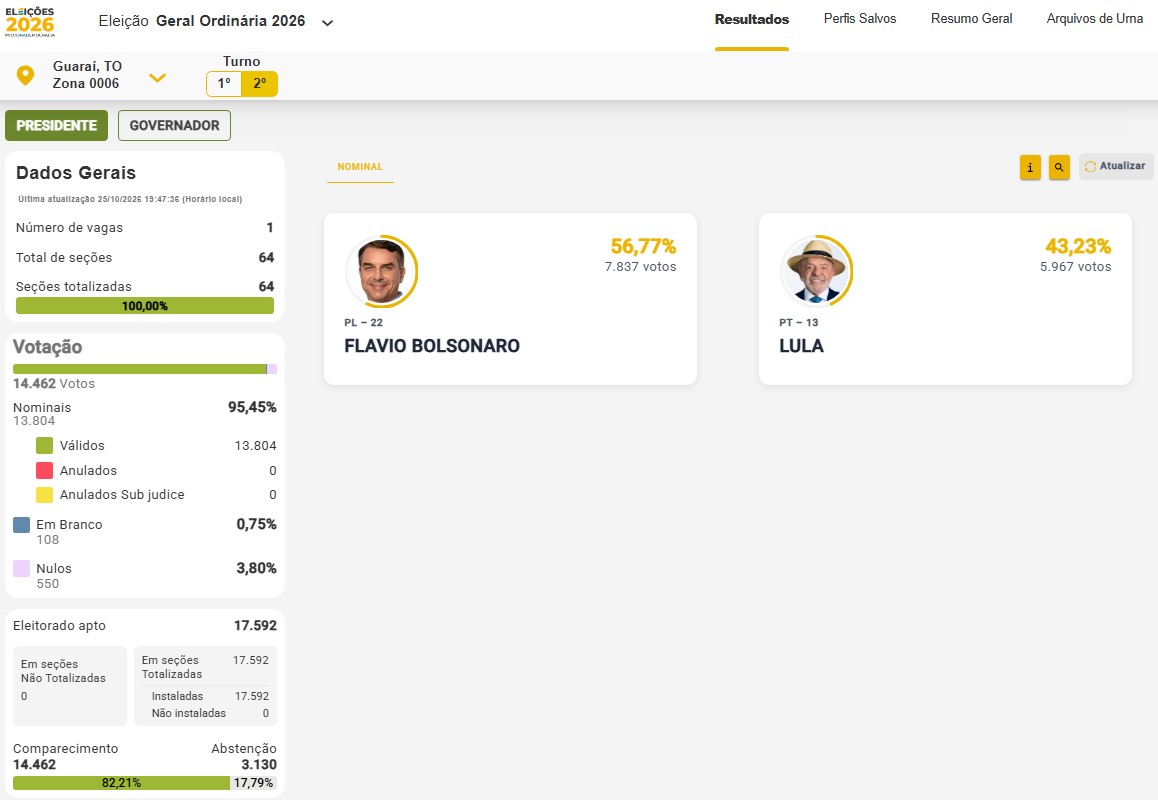Switch to the Resultados tab
Screen dimensions: 1158x800
(x=752, y=19)
